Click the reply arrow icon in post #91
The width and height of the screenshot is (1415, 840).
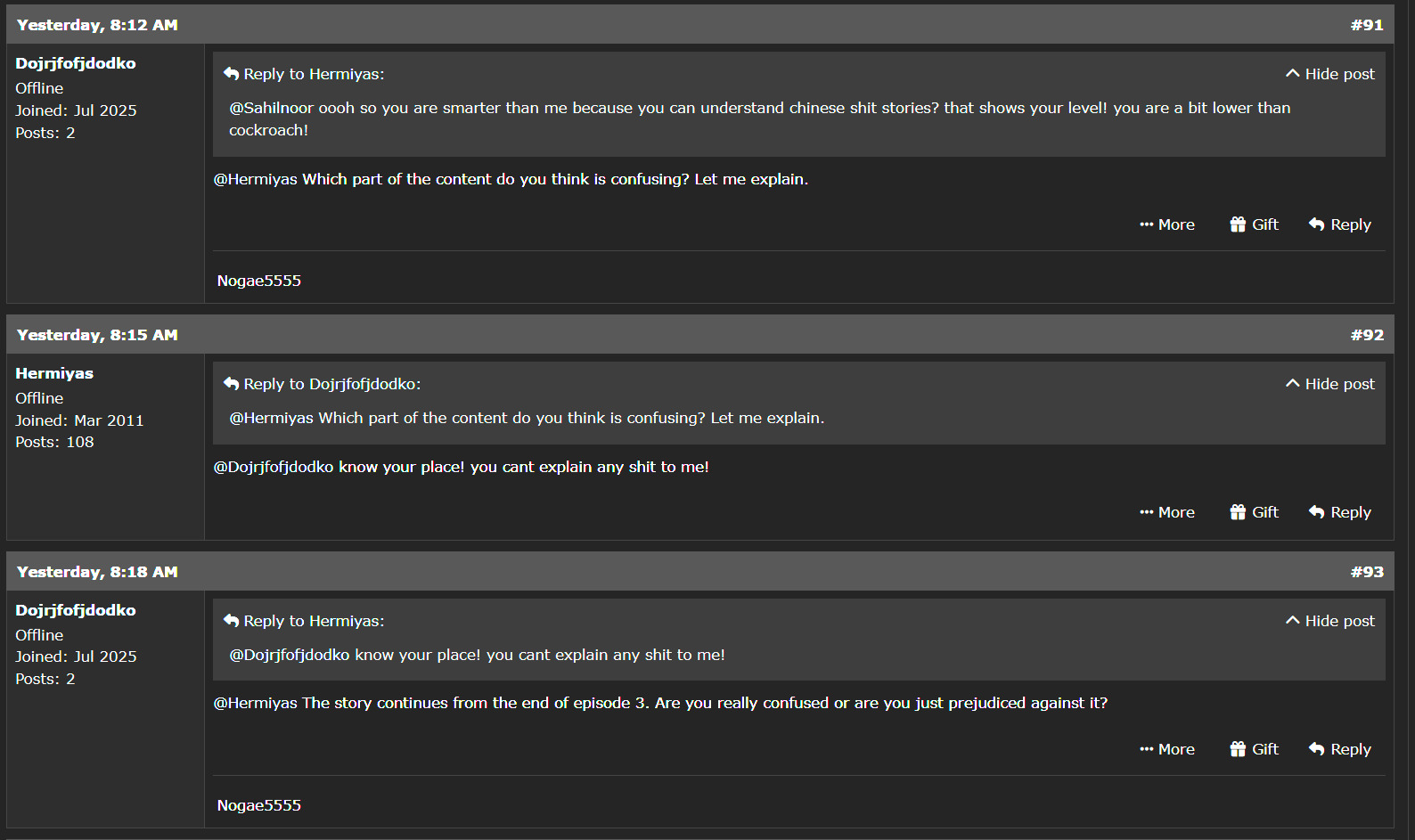tap(1316, 224)
